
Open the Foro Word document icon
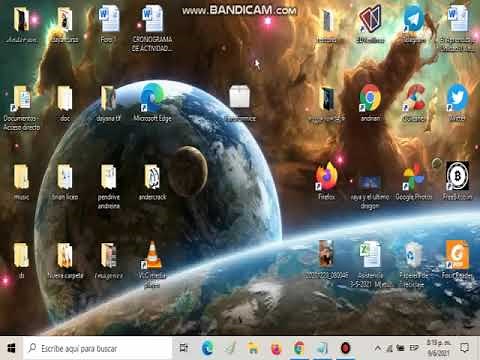pyautogui.click(x=109, y=20)
